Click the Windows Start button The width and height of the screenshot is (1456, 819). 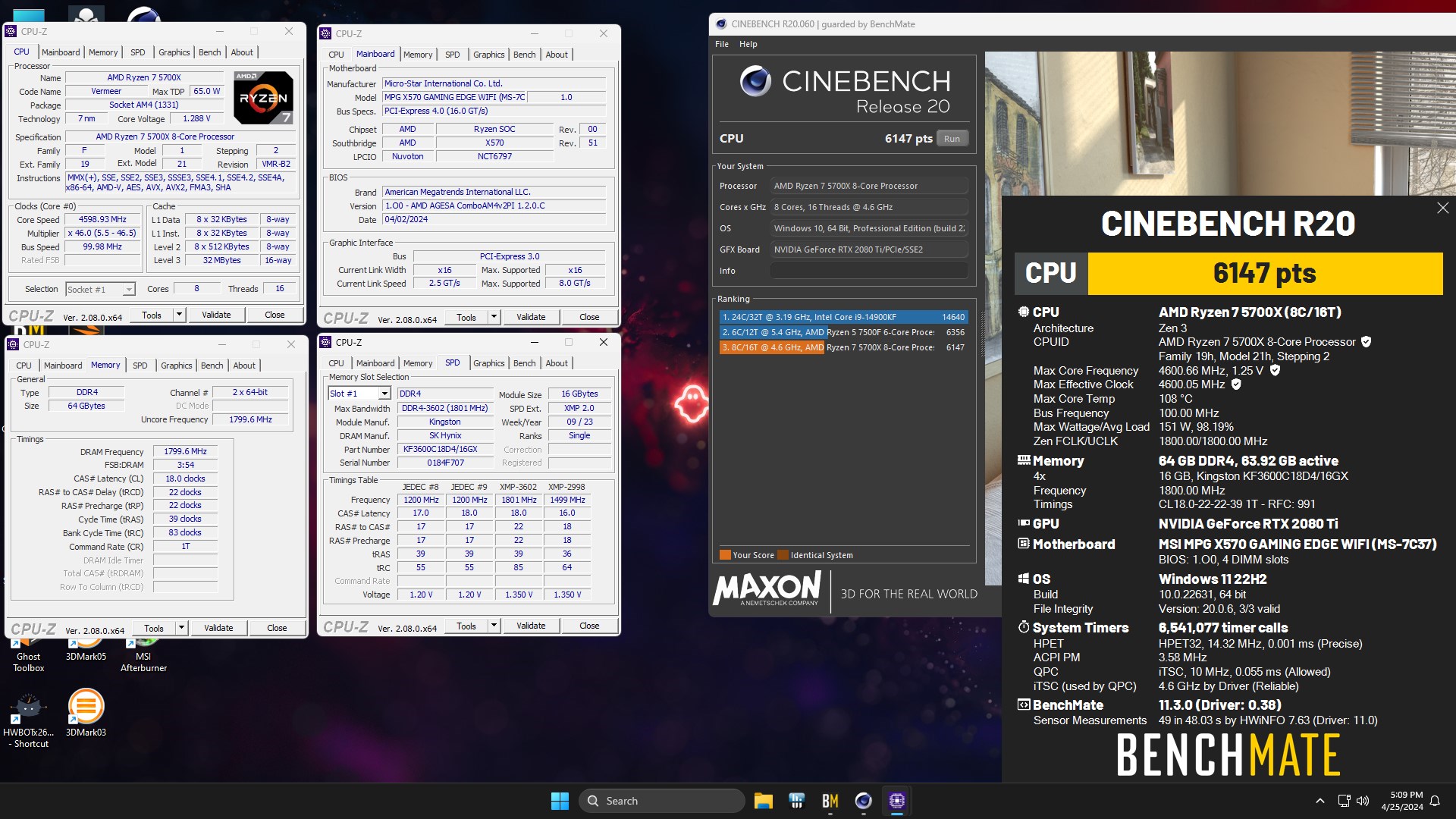click(x=560, y=801)
